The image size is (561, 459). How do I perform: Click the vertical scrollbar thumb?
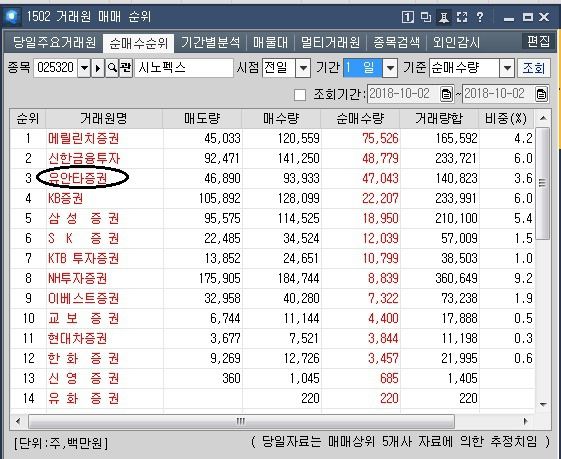(543, 183)
